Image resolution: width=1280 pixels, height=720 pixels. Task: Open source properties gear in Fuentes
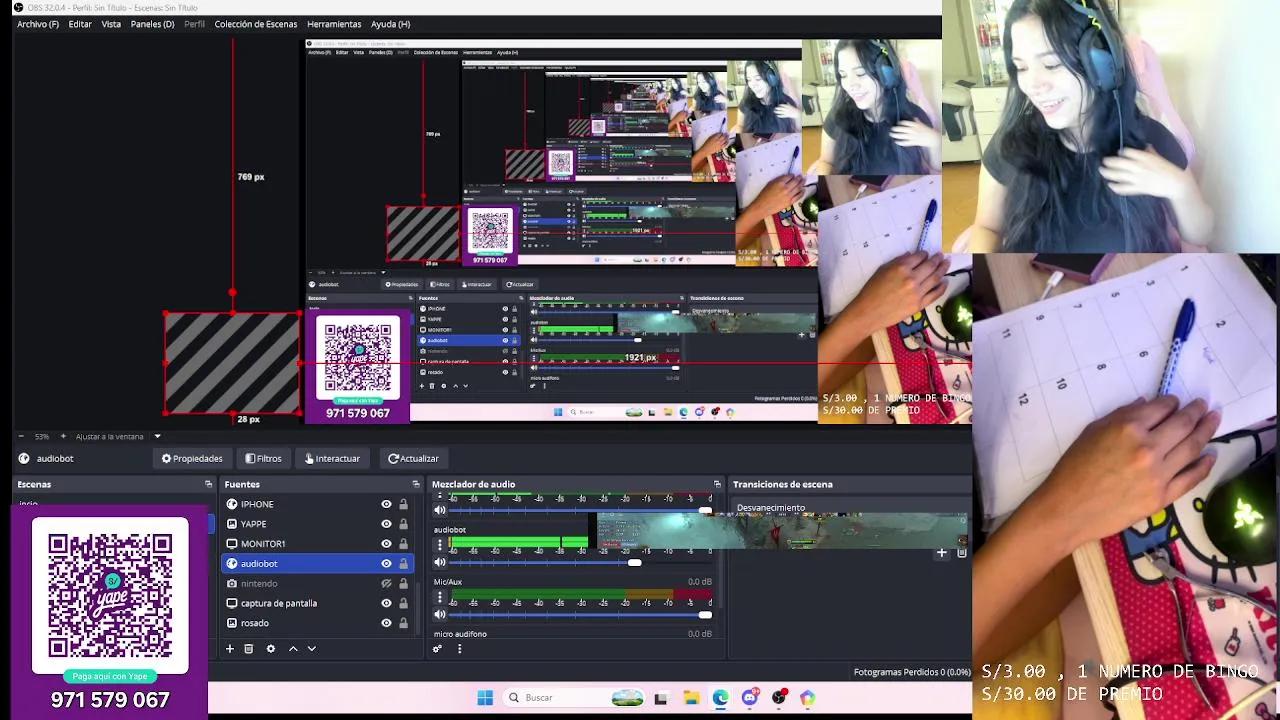click(270, 649)
